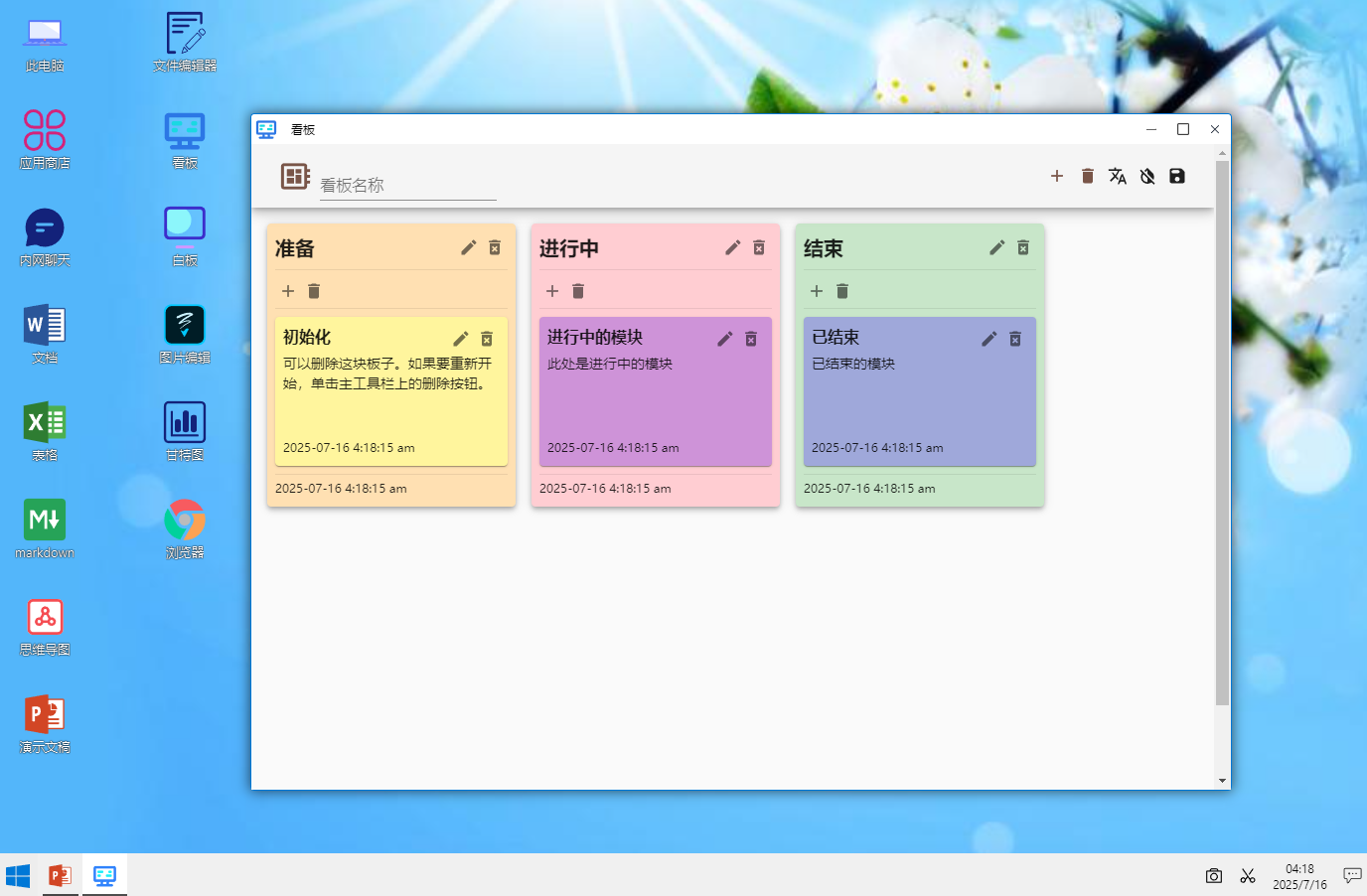Delete the 进行中 column
This screenshot has height=896, width=1367.
tap(759, 247)
